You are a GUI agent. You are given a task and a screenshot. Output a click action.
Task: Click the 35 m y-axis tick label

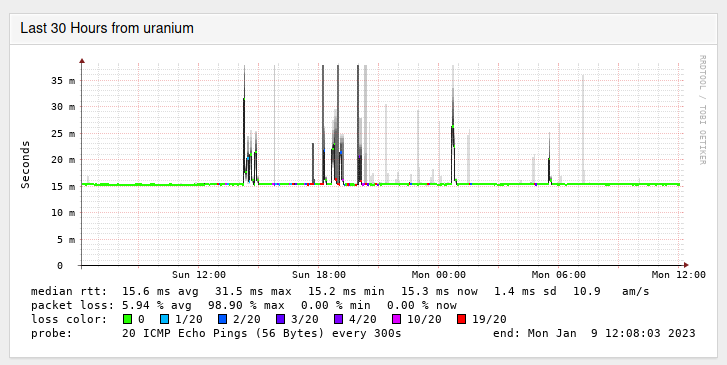tap(63, 81)
